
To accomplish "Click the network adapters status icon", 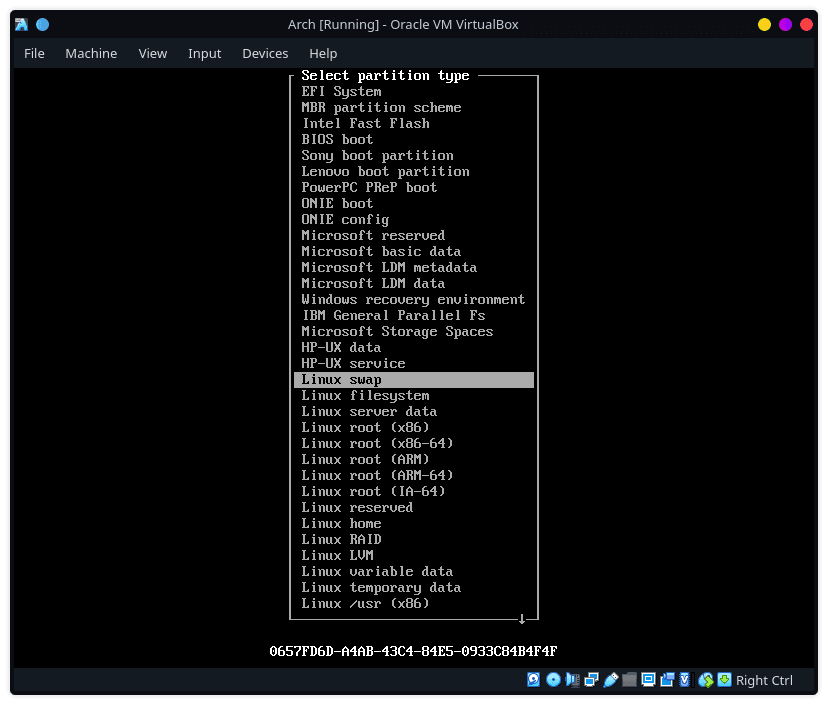I will pyautogui.click(x=591, y=680).
